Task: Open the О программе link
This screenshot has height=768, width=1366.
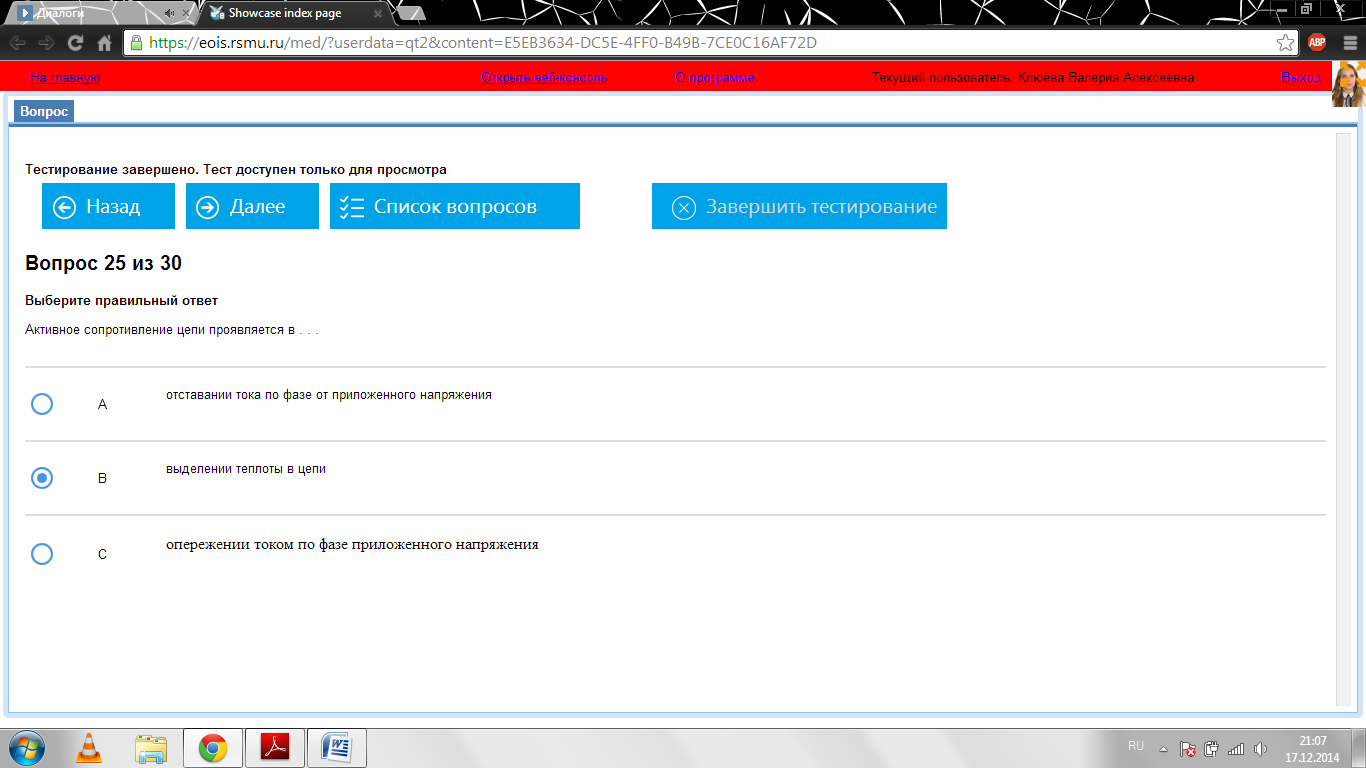Action: 715,77
